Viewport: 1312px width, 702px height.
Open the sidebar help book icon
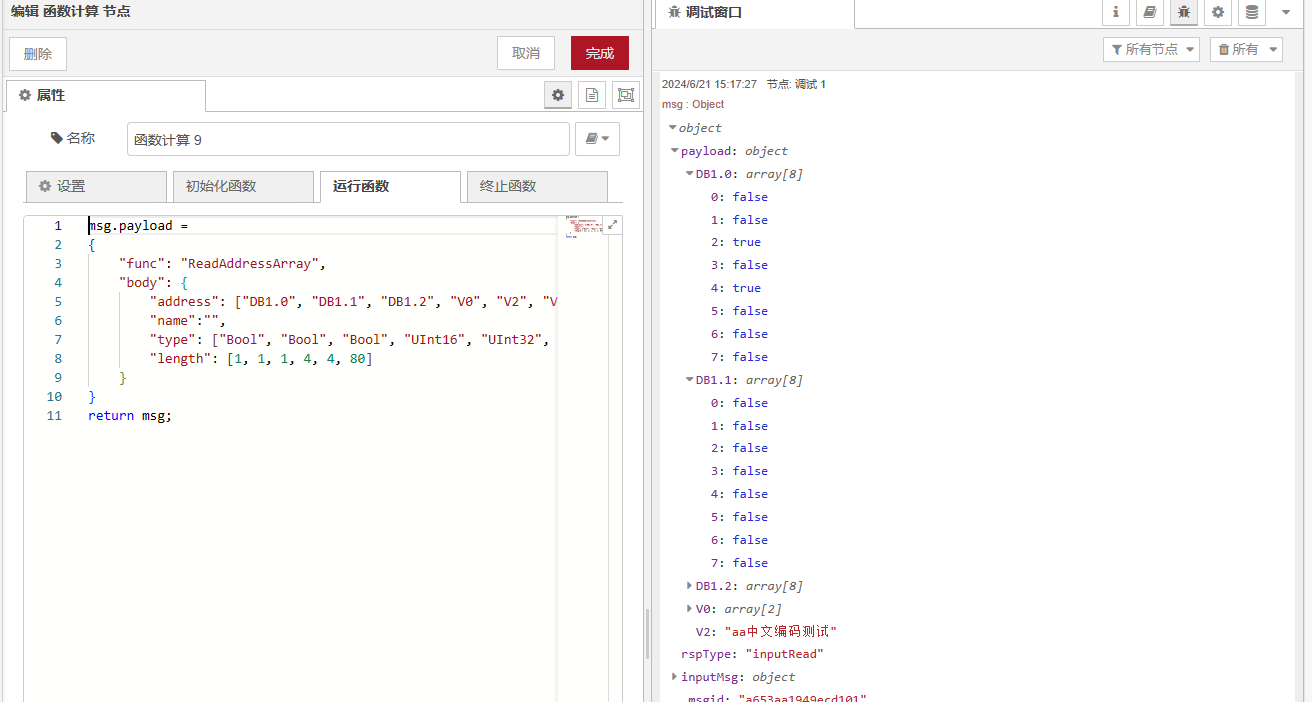tap(1150, 13)
